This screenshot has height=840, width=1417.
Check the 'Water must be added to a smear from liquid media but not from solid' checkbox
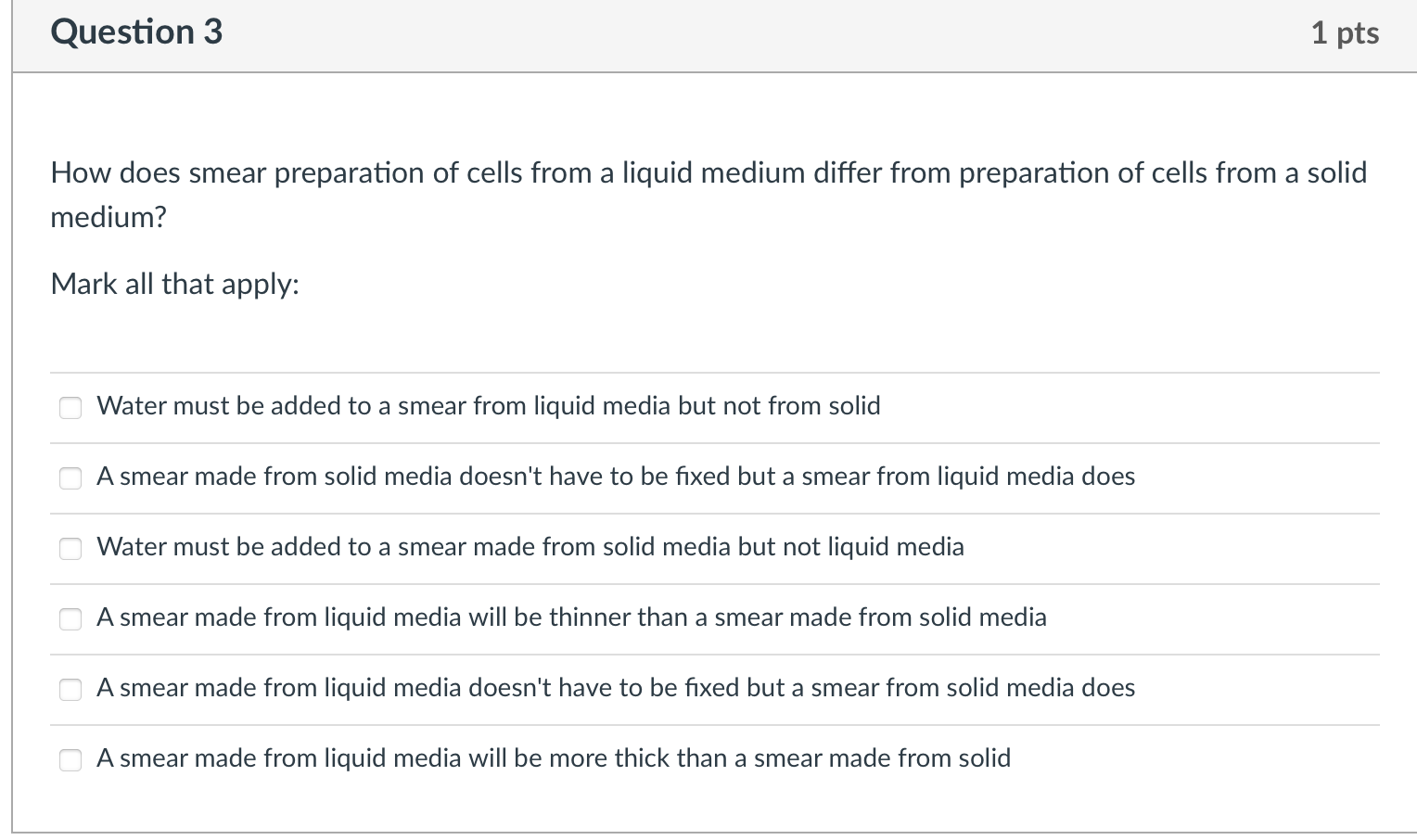pos(70,407)
